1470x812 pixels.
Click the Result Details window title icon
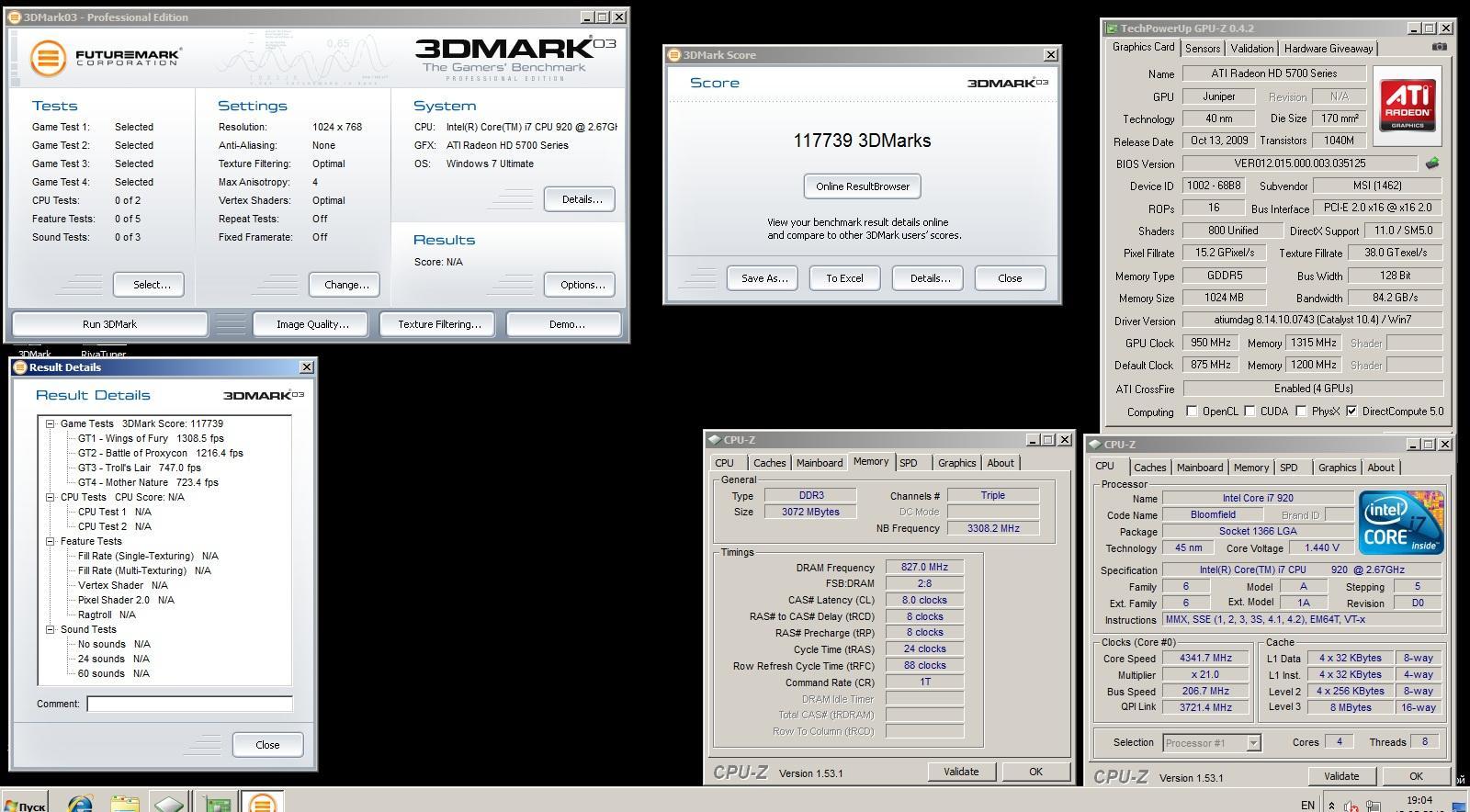[20, 367]
